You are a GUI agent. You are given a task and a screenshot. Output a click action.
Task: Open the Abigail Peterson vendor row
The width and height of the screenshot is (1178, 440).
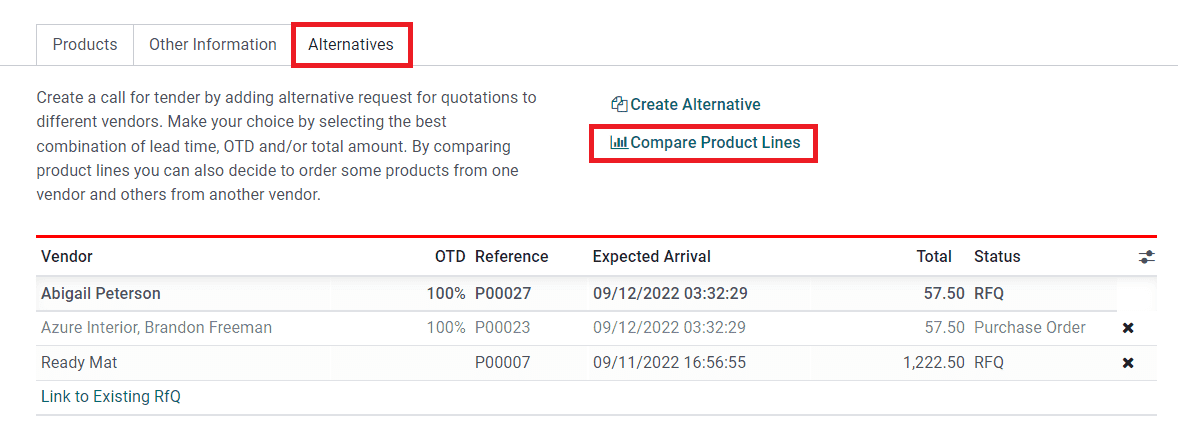click(101, 294)
